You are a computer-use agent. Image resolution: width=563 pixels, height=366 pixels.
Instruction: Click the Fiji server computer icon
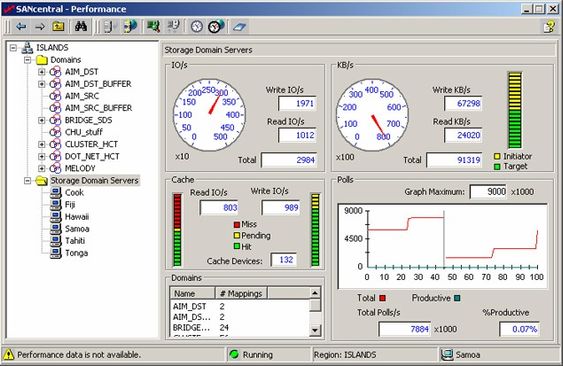click(56, 205)
